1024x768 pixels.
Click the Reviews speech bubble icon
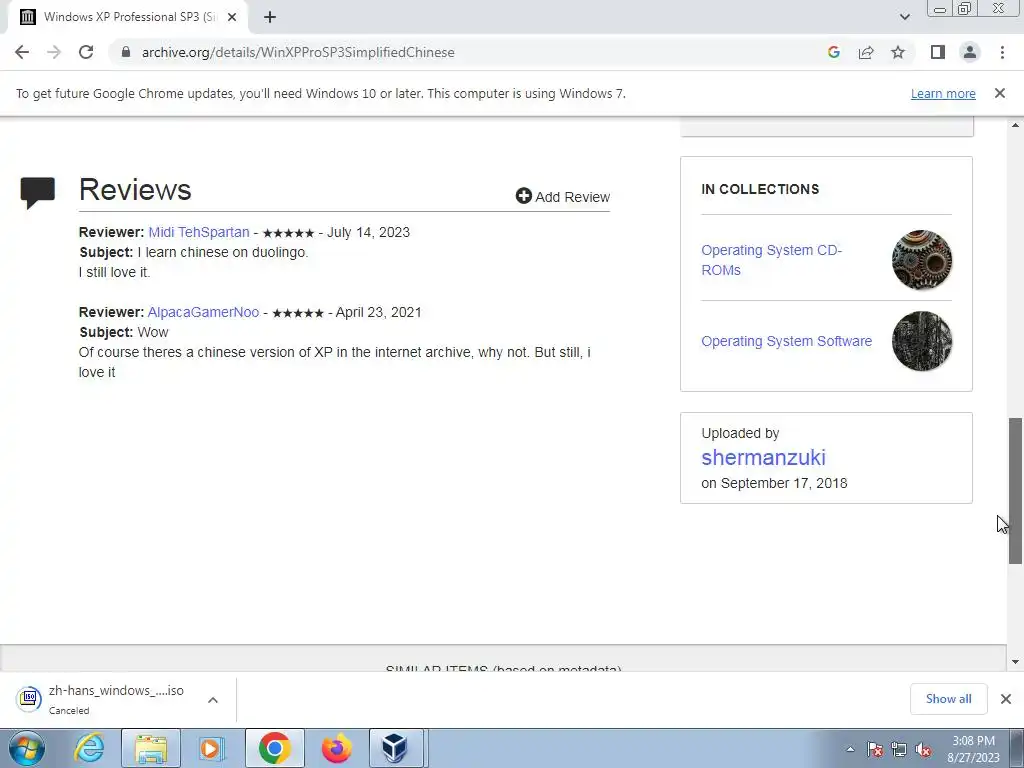tap(38, 193)
